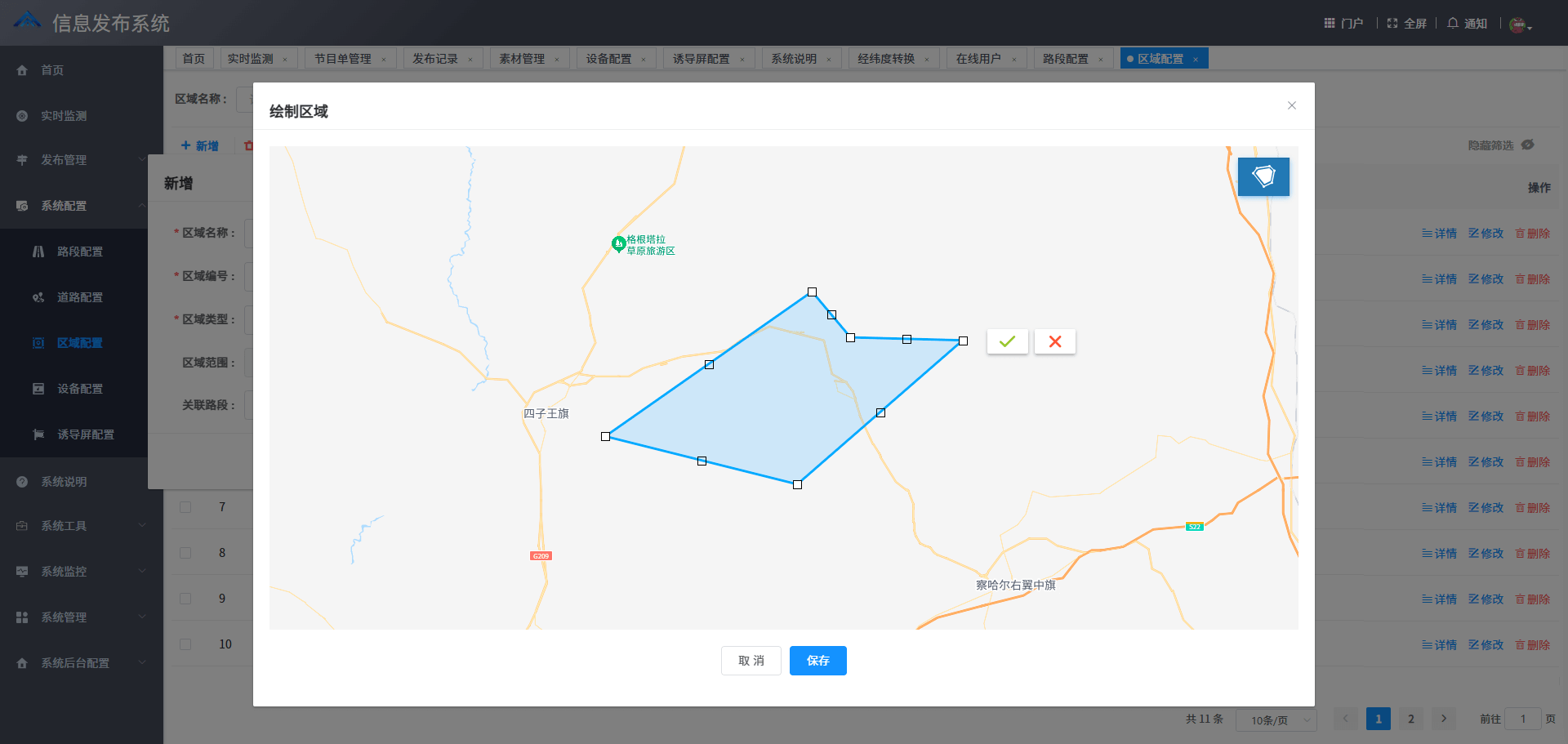Cancel the drawn polygon with red X

(1054, 341)
